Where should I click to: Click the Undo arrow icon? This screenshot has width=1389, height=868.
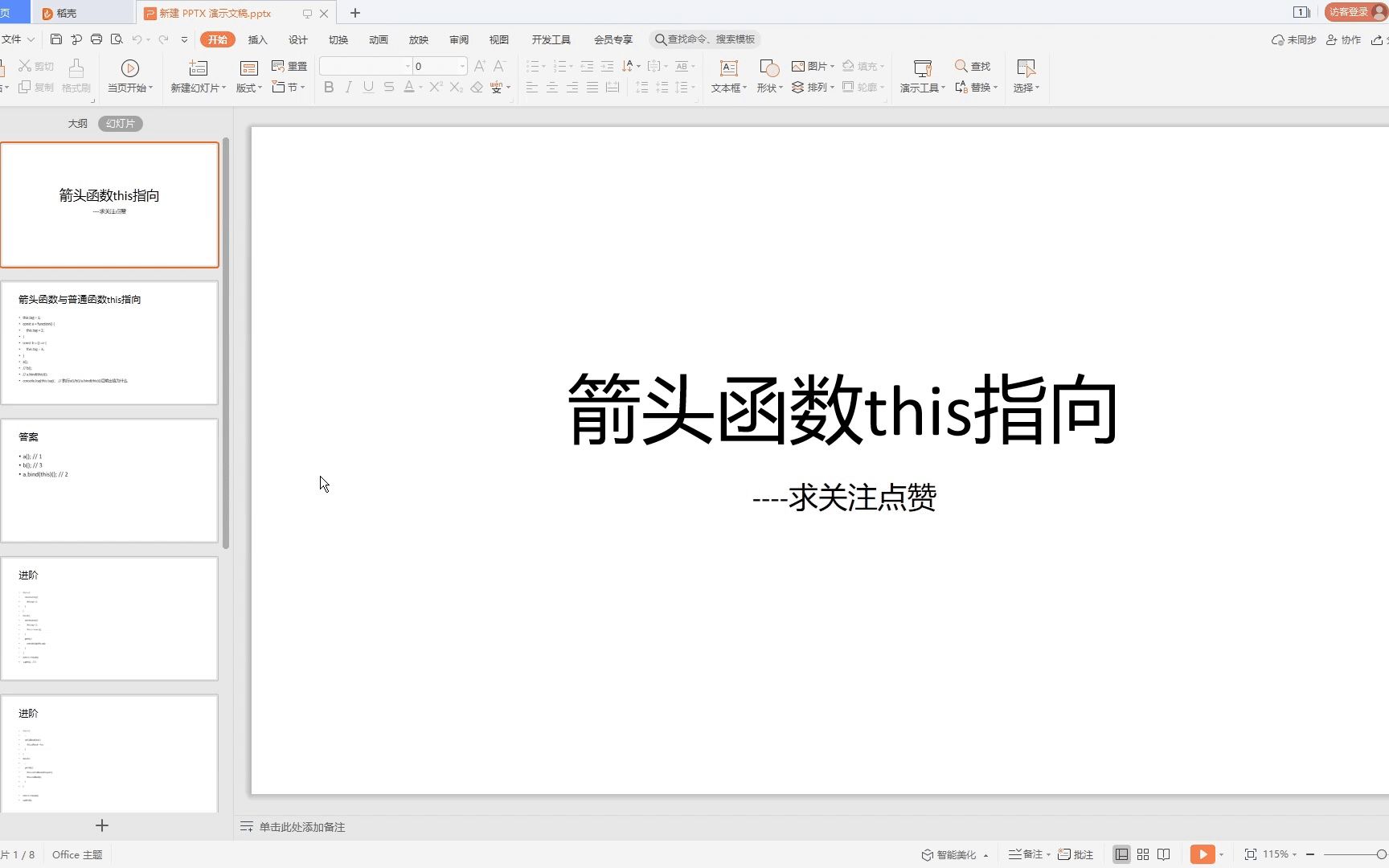[x=137, y=39]
